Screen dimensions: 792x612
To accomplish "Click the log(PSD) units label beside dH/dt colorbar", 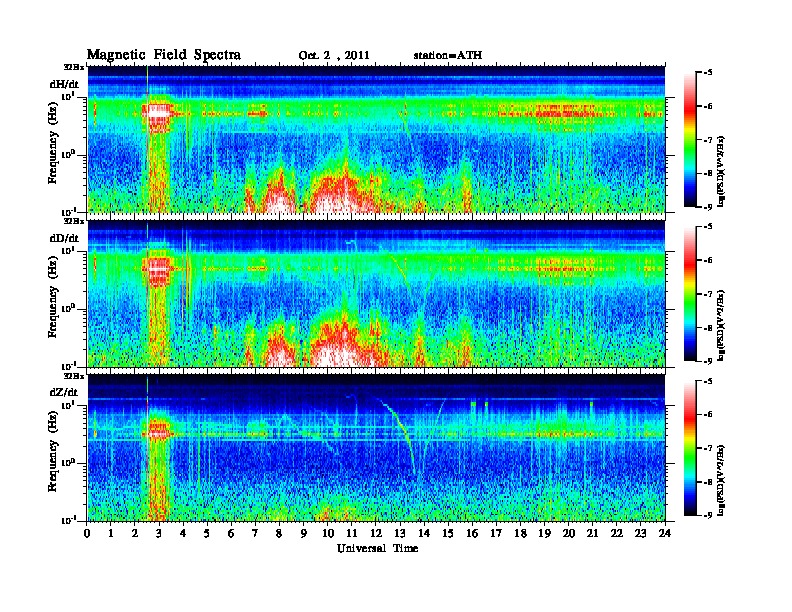I will (x=721, y=171).
